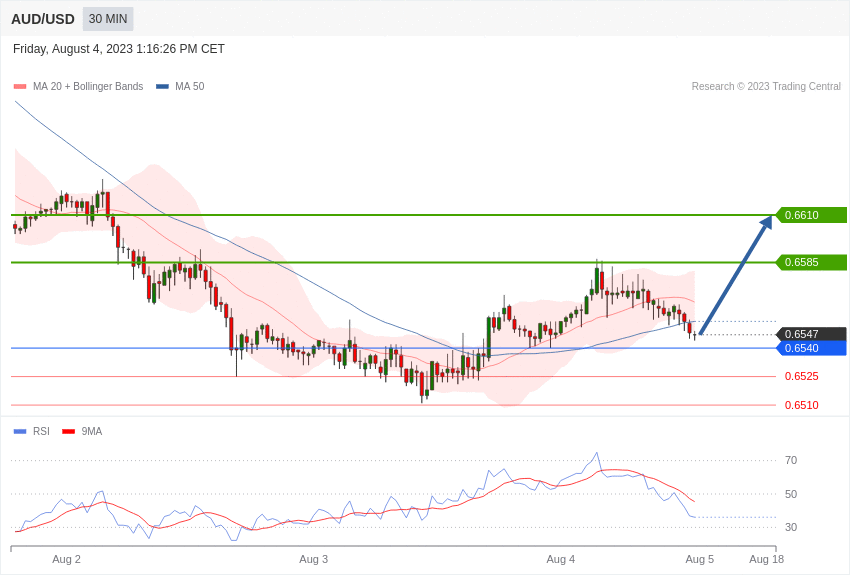Click the Aug 18 date axis label
This screenshot has width=850, height=576.
[767, 559]
